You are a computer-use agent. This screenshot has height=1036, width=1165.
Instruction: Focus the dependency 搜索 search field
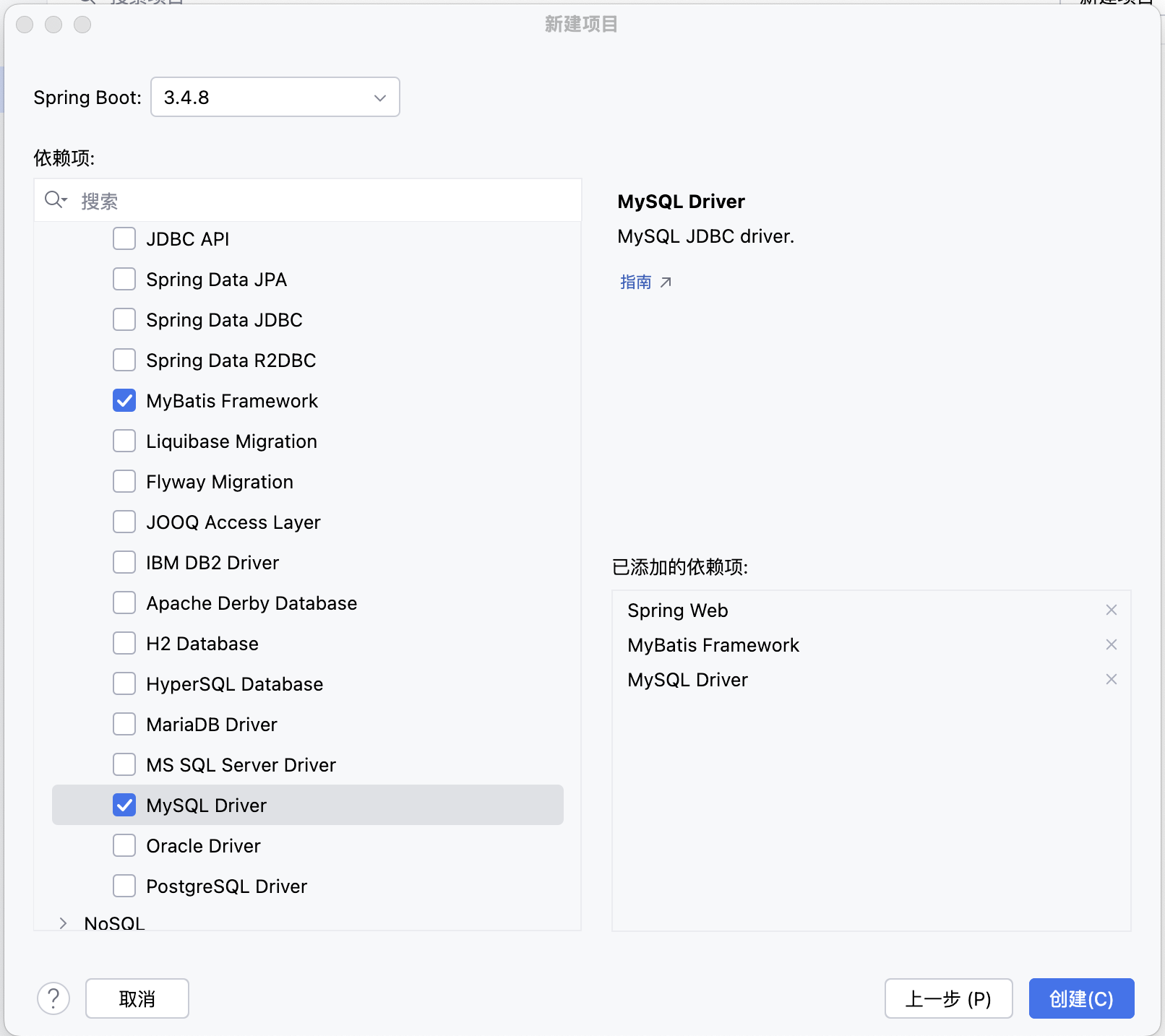(x=308, y=200)
